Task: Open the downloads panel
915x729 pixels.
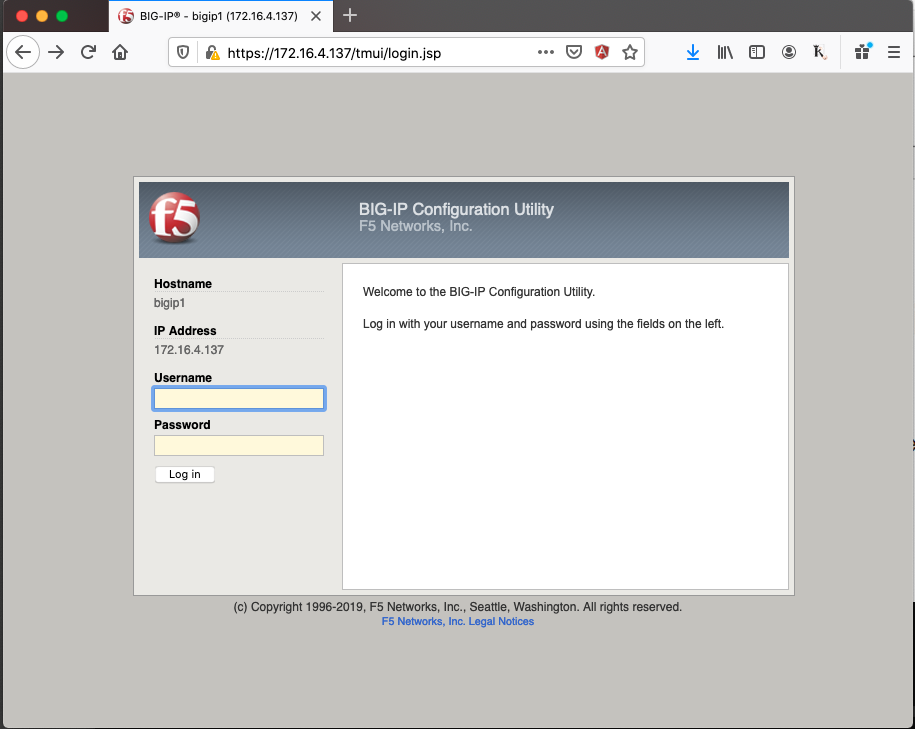Action: point(693,53)
